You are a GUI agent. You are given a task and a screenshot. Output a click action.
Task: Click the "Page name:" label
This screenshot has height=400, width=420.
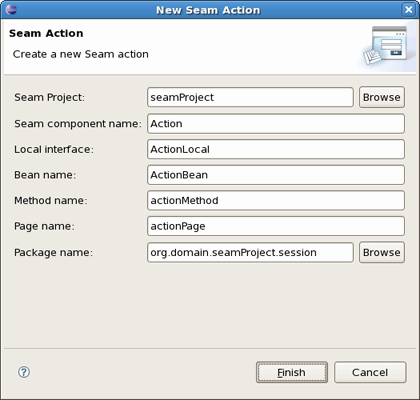[x=44, y=226]
